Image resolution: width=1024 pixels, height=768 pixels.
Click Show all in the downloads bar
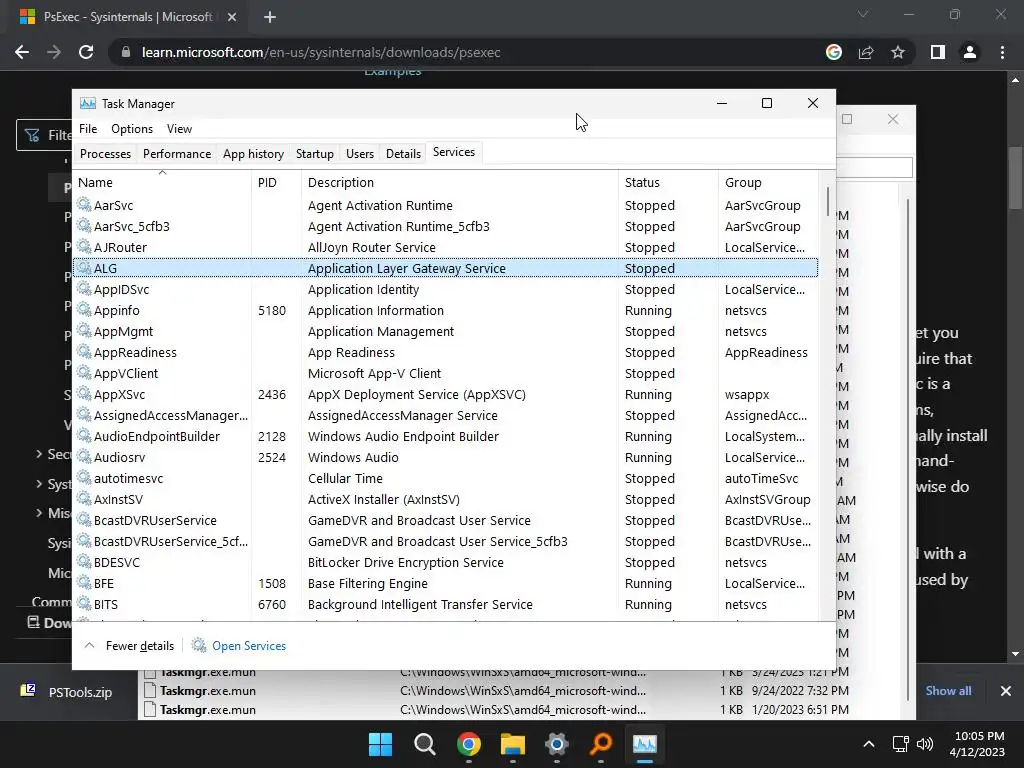click(948, 691)
